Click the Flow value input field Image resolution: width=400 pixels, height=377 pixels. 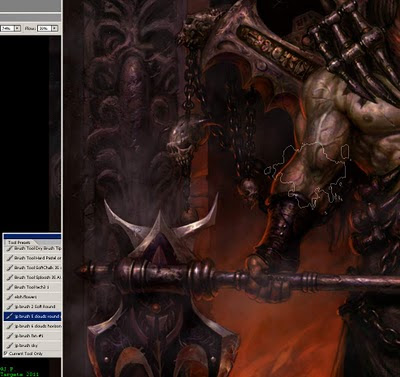(44, 29)
